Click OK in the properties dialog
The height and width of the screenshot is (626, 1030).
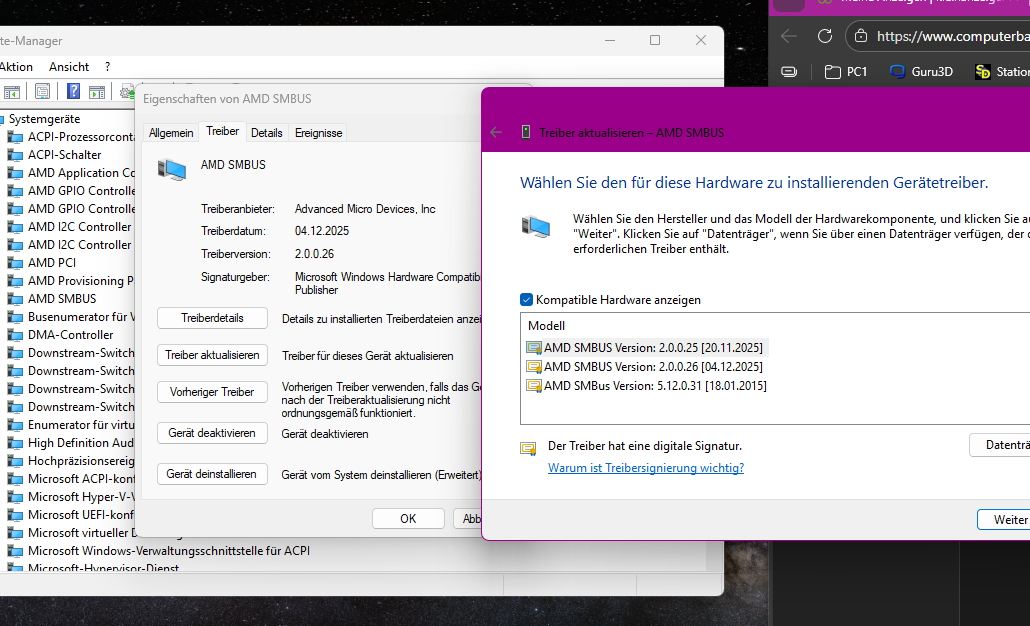click(408, 518)
